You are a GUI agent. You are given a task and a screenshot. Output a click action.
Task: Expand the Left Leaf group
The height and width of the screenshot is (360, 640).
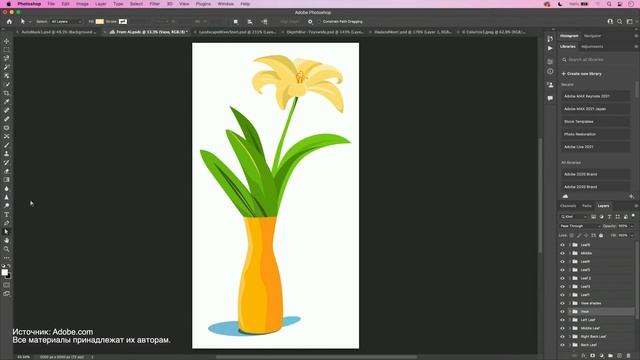coord(570,320)
